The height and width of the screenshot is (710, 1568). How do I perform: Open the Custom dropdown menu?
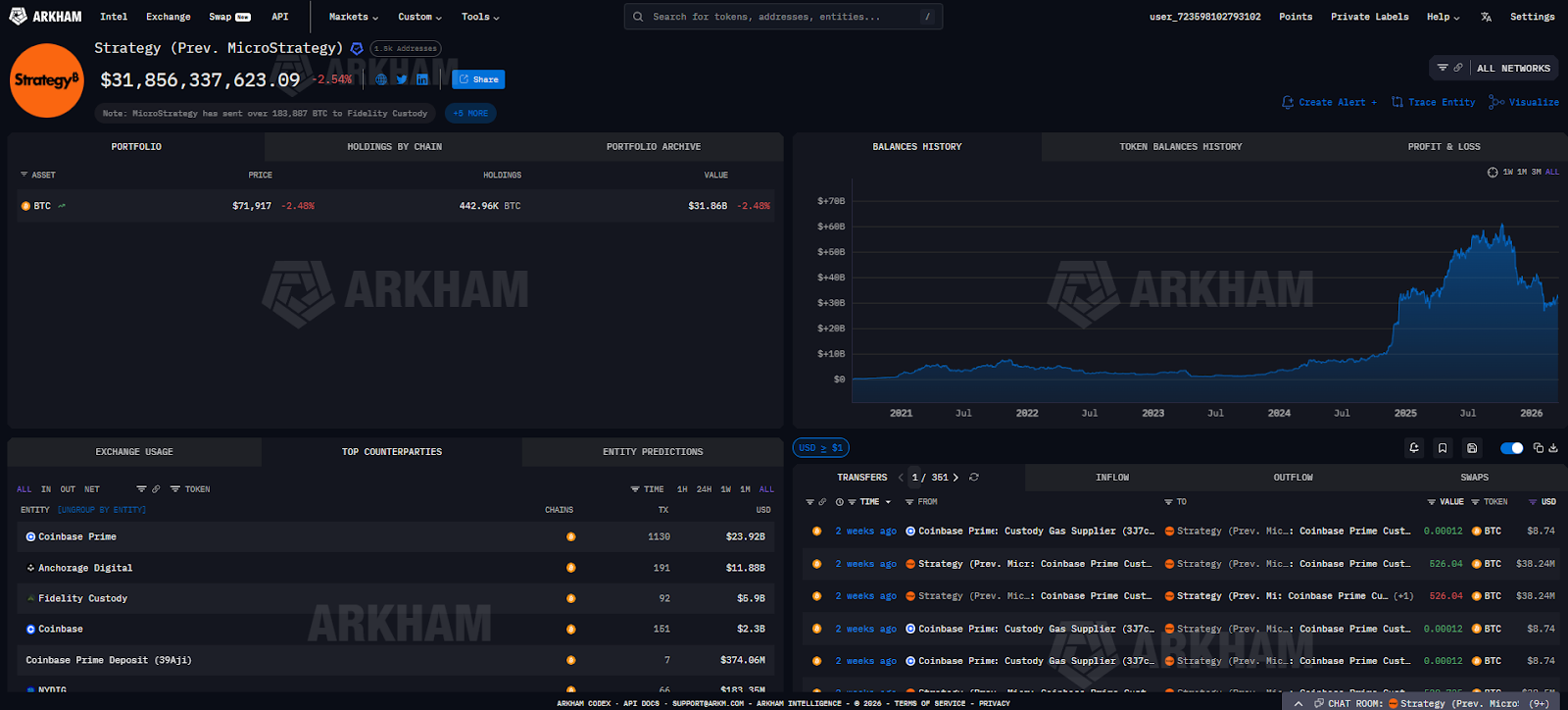[x=419, y=17]
